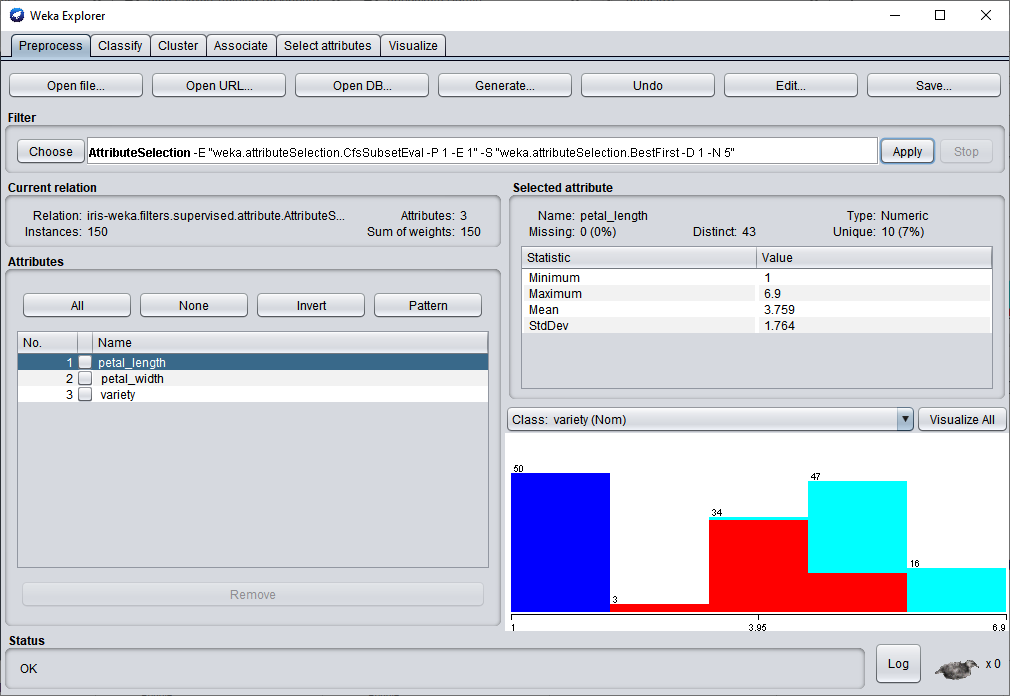Screen dimensions: 1010x696
Task: Click the Undo button
Action: (x=648, y=86)
